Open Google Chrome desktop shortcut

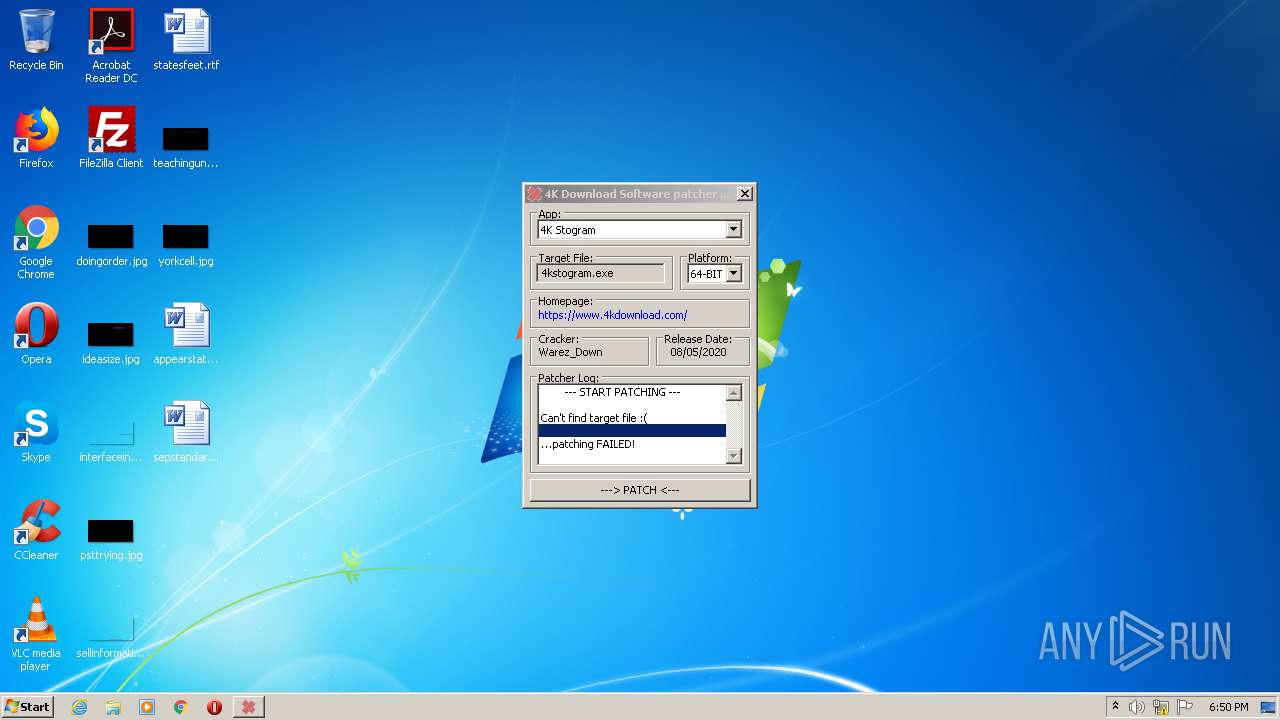click(x=36, y=242)
